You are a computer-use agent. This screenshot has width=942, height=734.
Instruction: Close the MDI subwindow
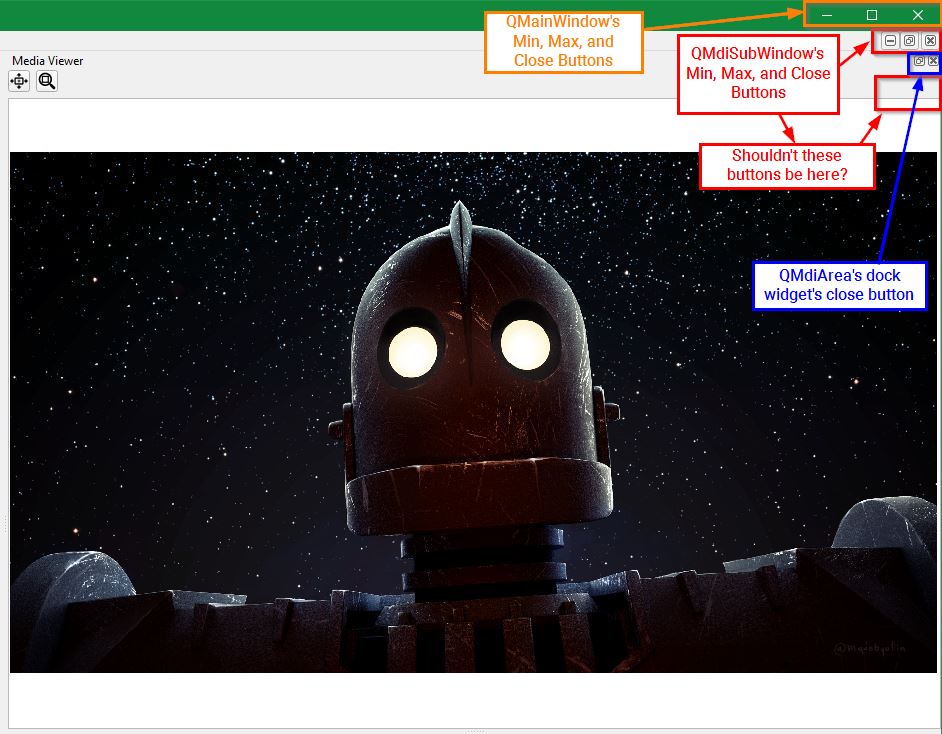(x=930, y=41)
